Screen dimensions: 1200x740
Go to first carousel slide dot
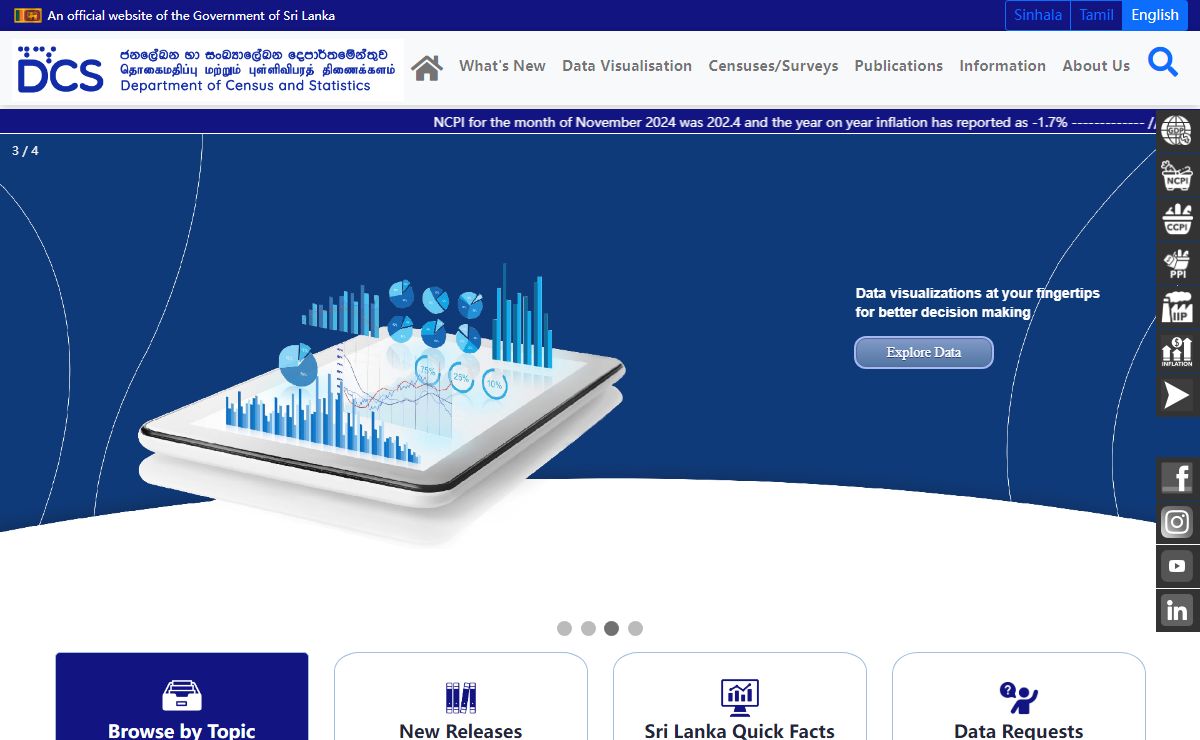tap(564, 628)
